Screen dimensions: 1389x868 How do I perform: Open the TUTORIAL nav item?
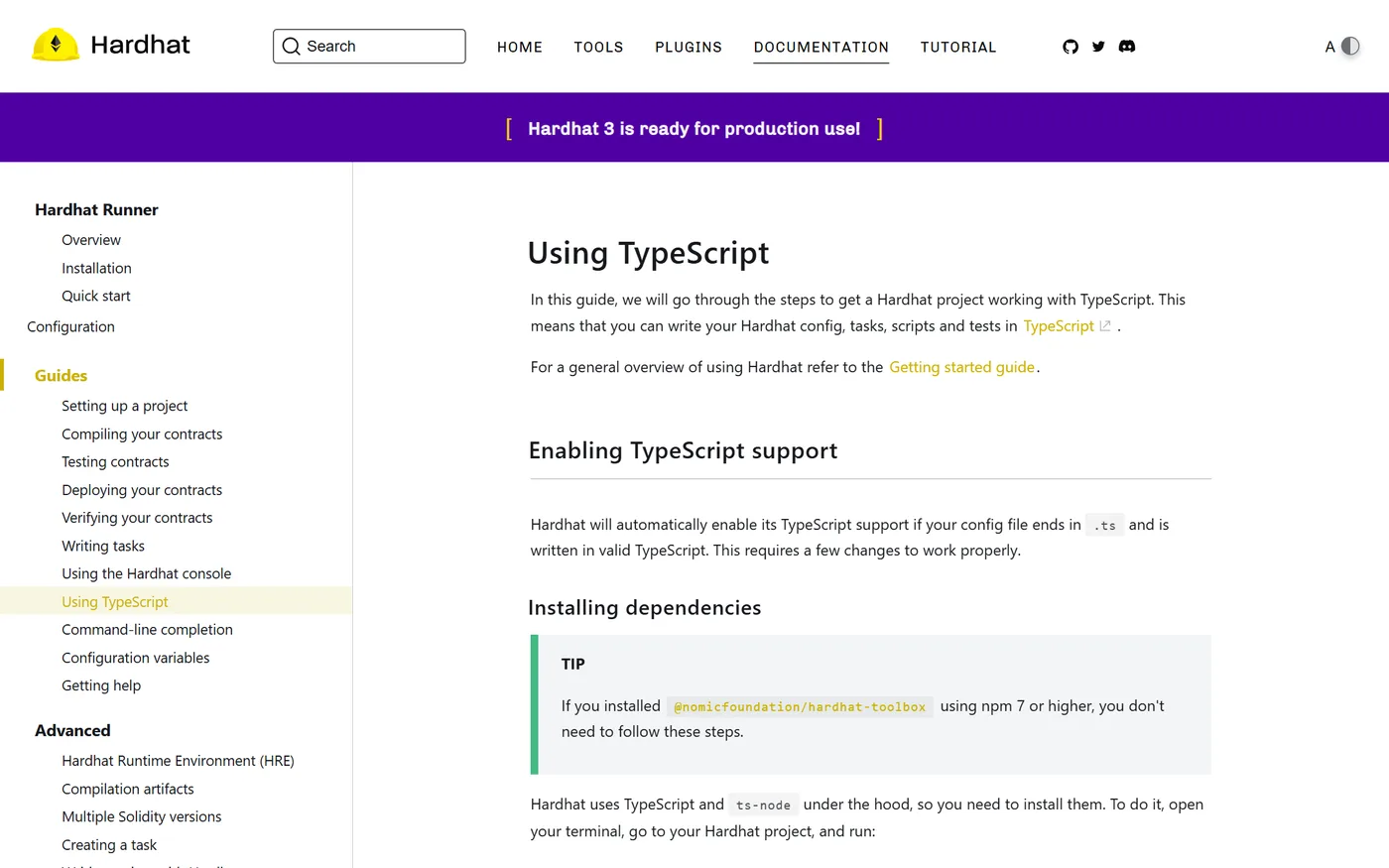tap(958, 47)
